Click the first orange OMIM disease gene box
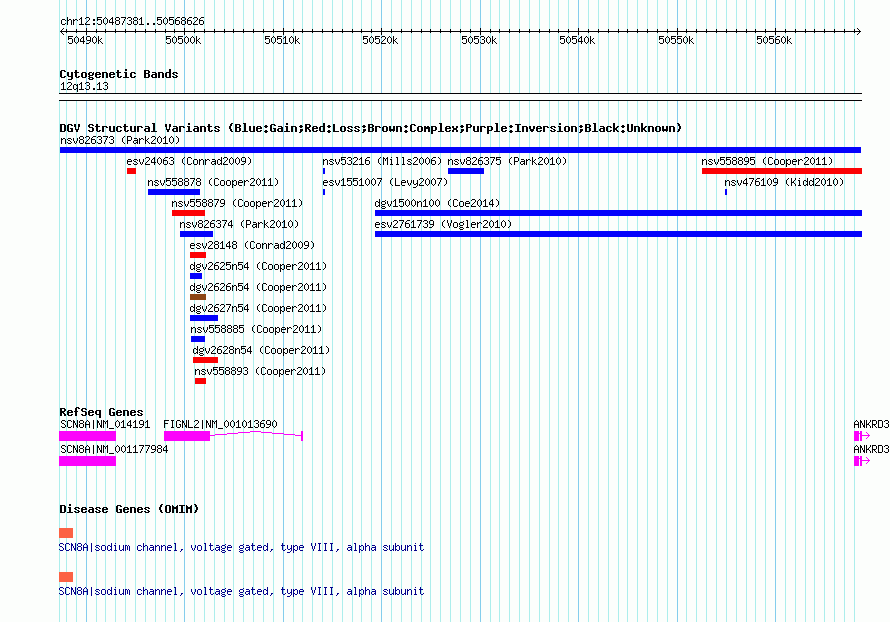Viewport: 890px width, 622px height. pyautogui.click(x=66, y=533)
